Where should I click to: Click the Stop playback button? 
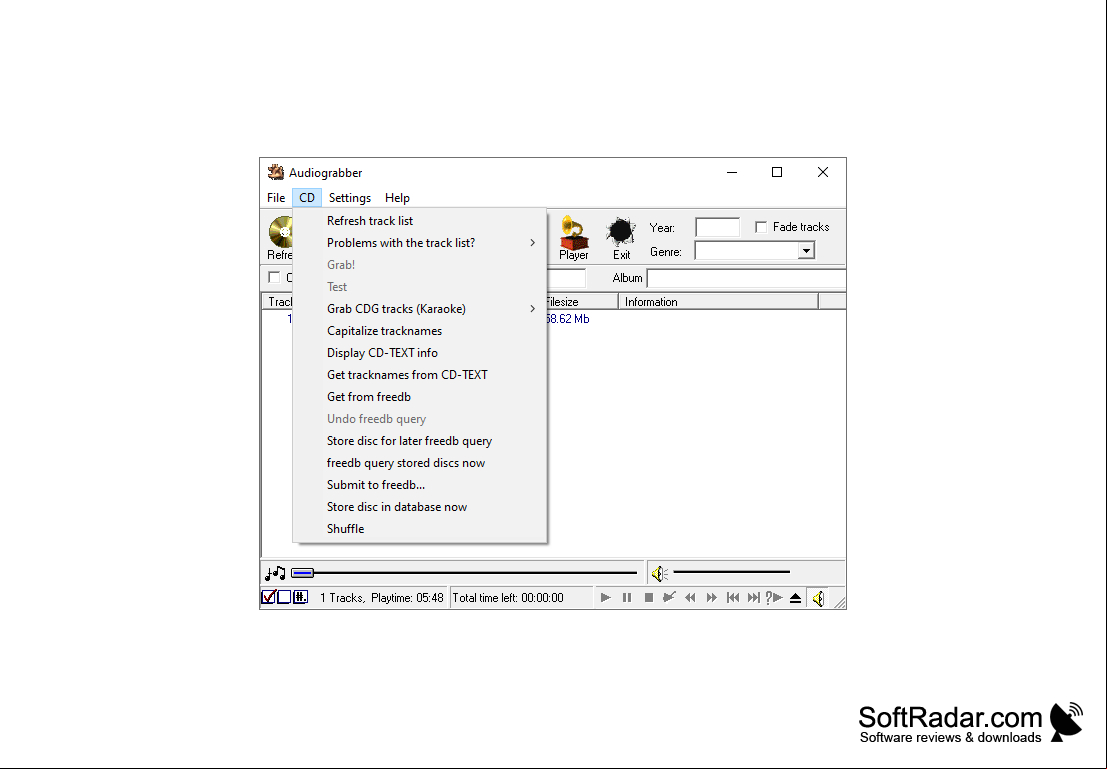click(648, 597)
